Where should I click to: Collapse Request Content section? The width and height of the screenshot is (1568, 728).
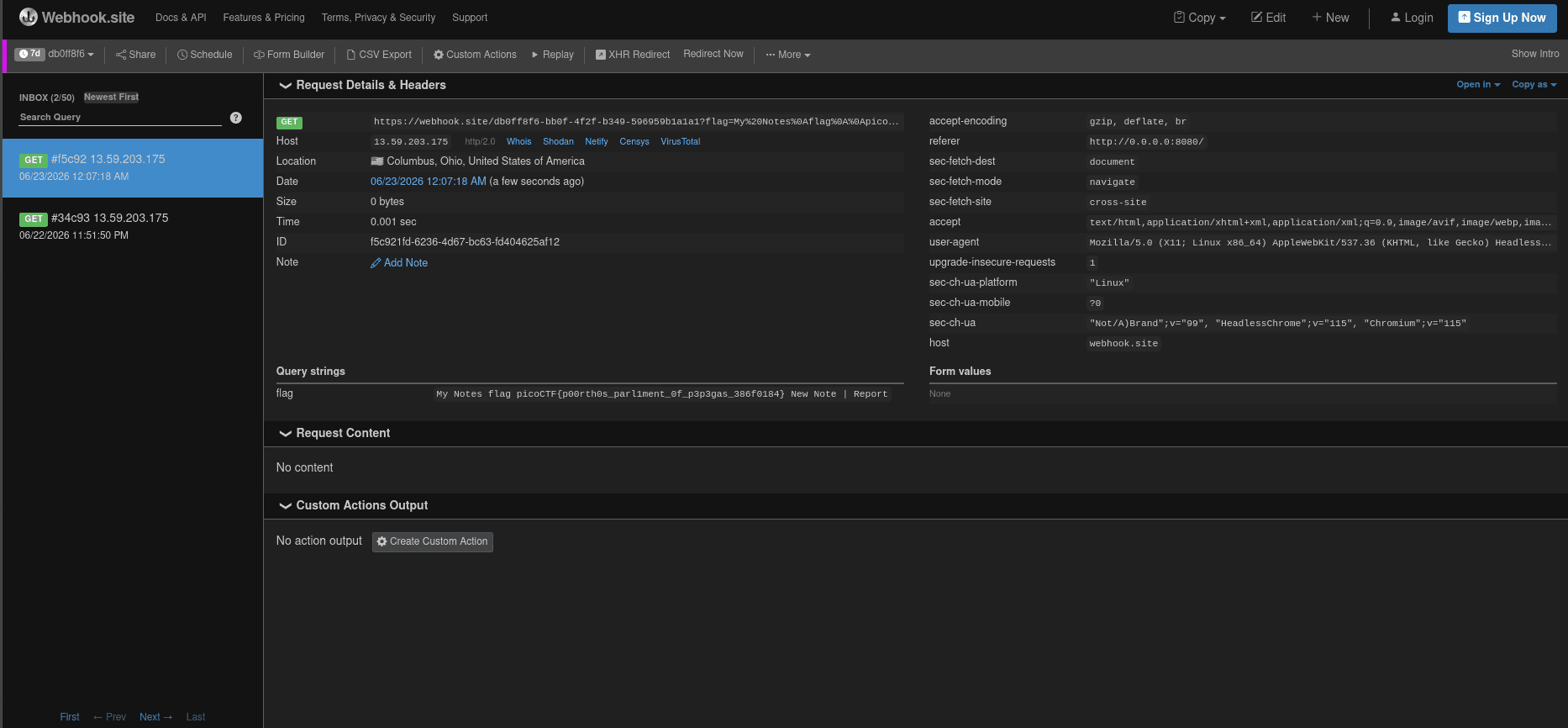[x=334, y=433]
